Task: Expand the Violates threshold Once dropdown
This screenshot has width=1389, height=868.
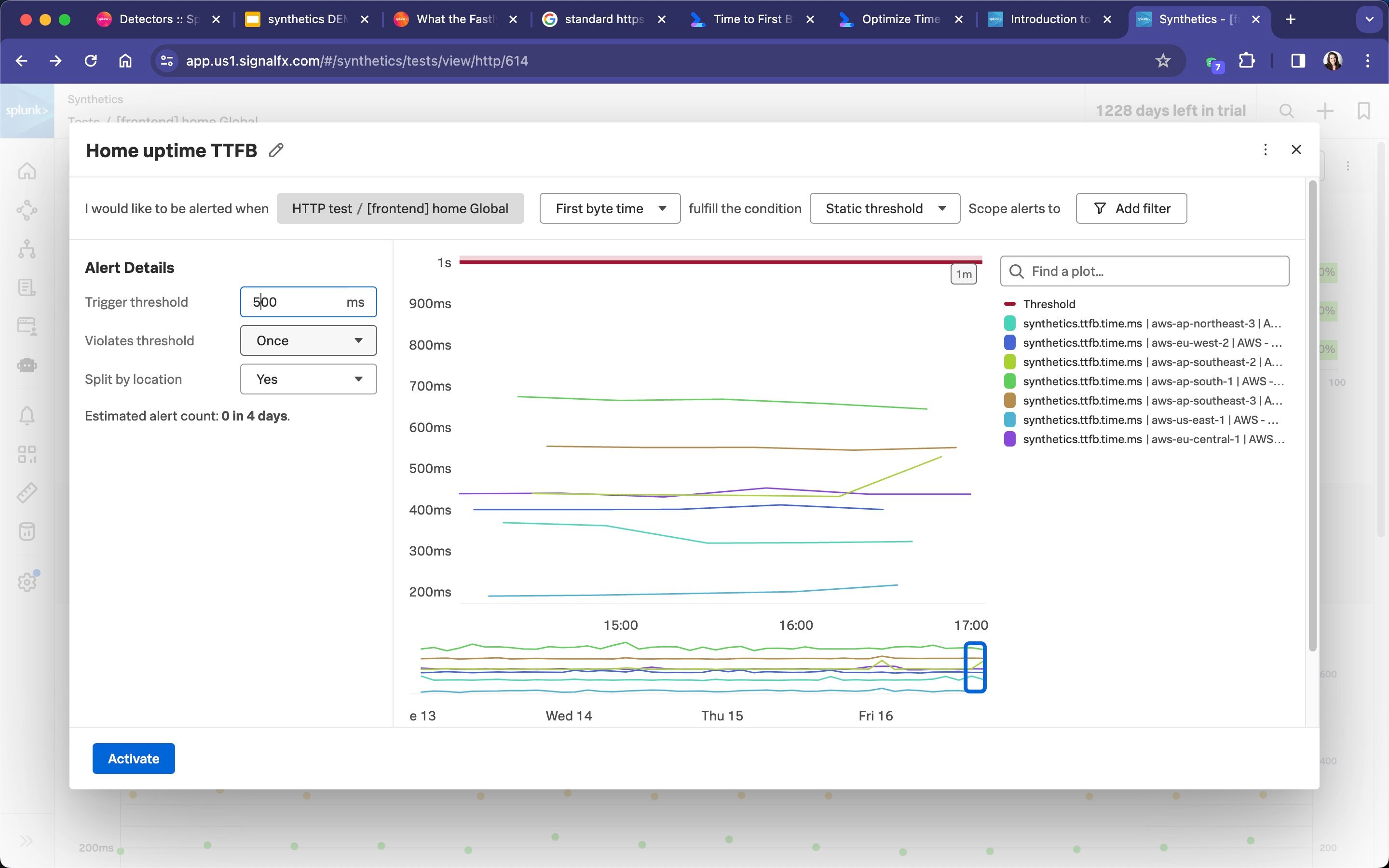Action: tap(308, 340)
